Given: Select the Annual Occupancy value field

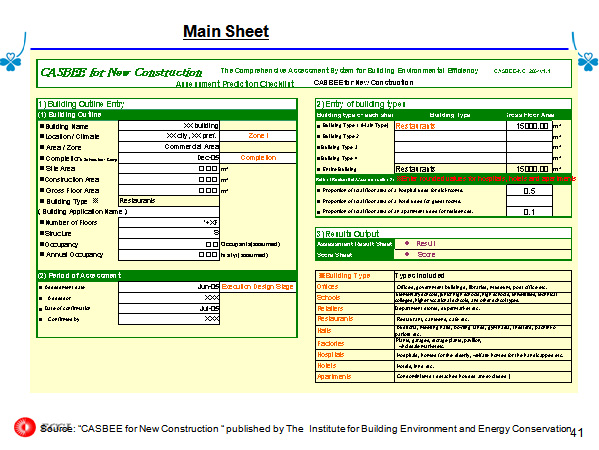Looking at the screenshot, I should pyautogui.click(x=169, y=255).
